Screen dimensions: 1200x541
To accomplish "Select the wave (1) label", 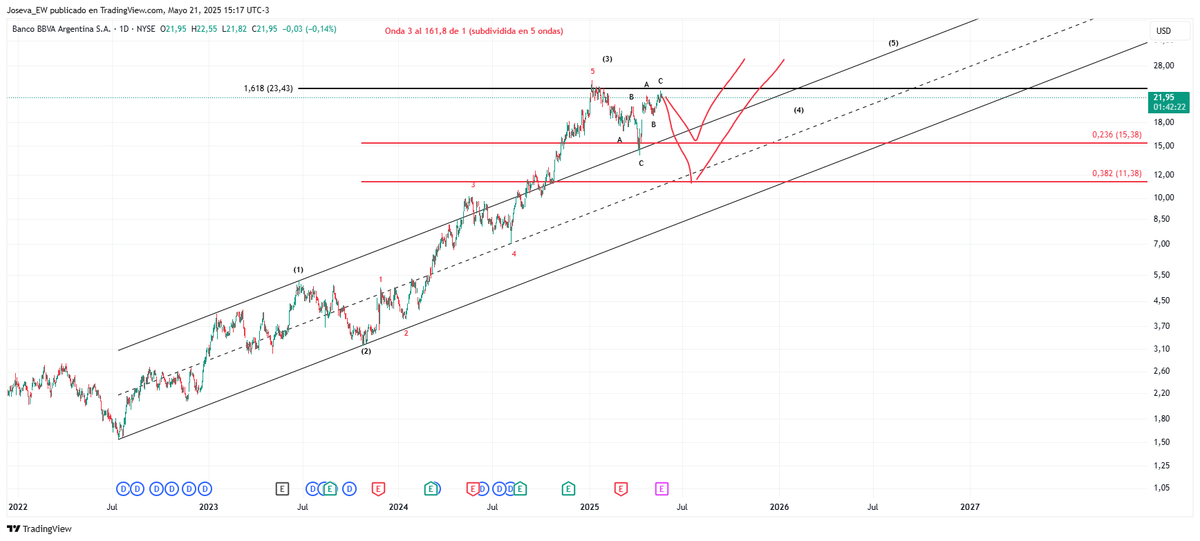I will click(x=298, y=270).
